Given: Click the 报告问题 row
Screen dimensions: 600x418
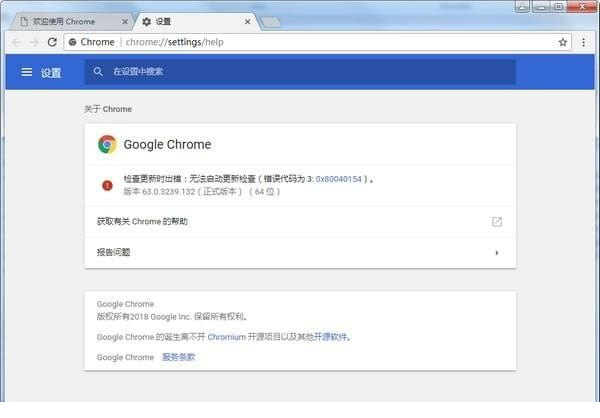Looking at the screenshot, I should (x=300, y=253).
